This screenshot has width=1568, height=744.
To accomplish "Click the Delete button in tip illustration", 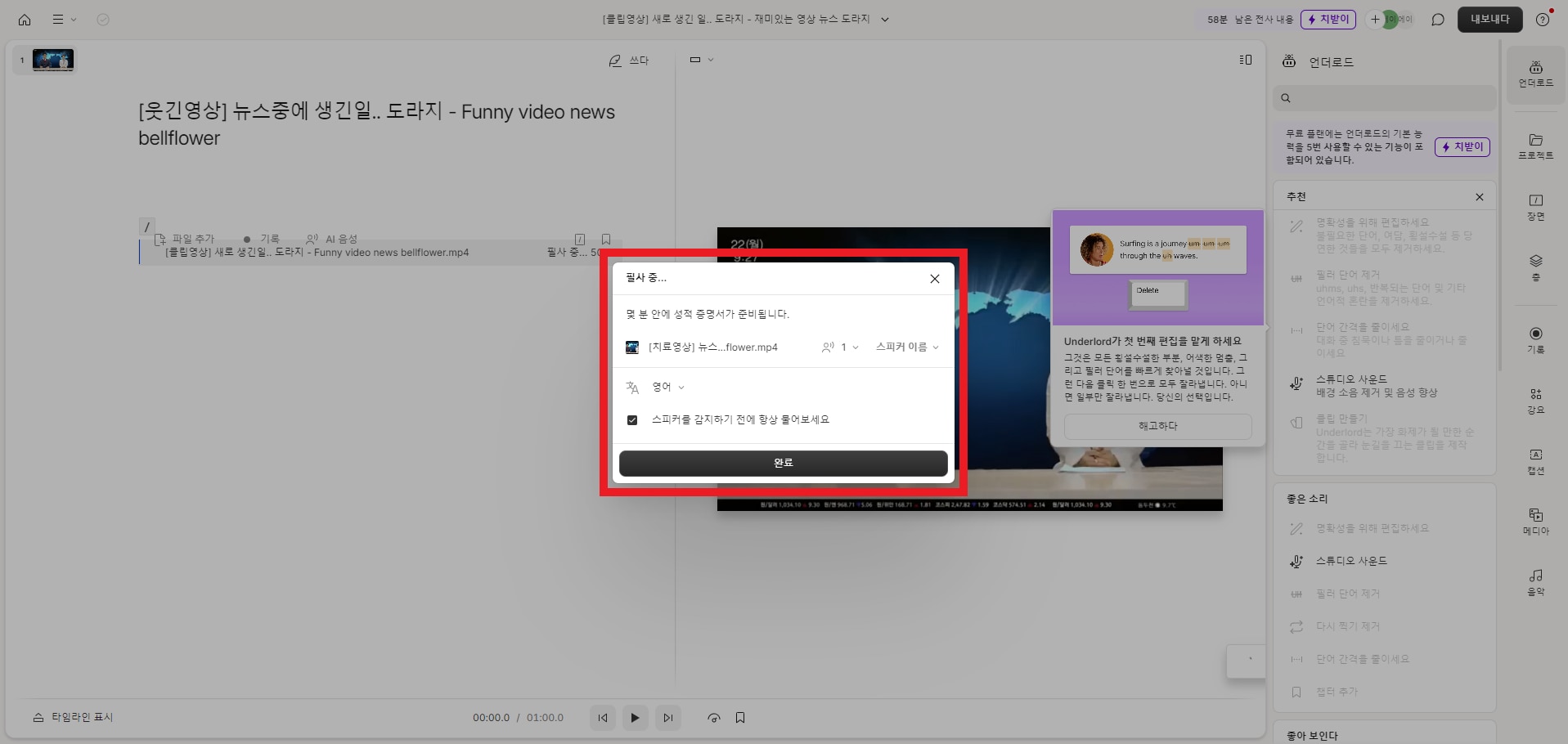I will tap(1158, 294).
